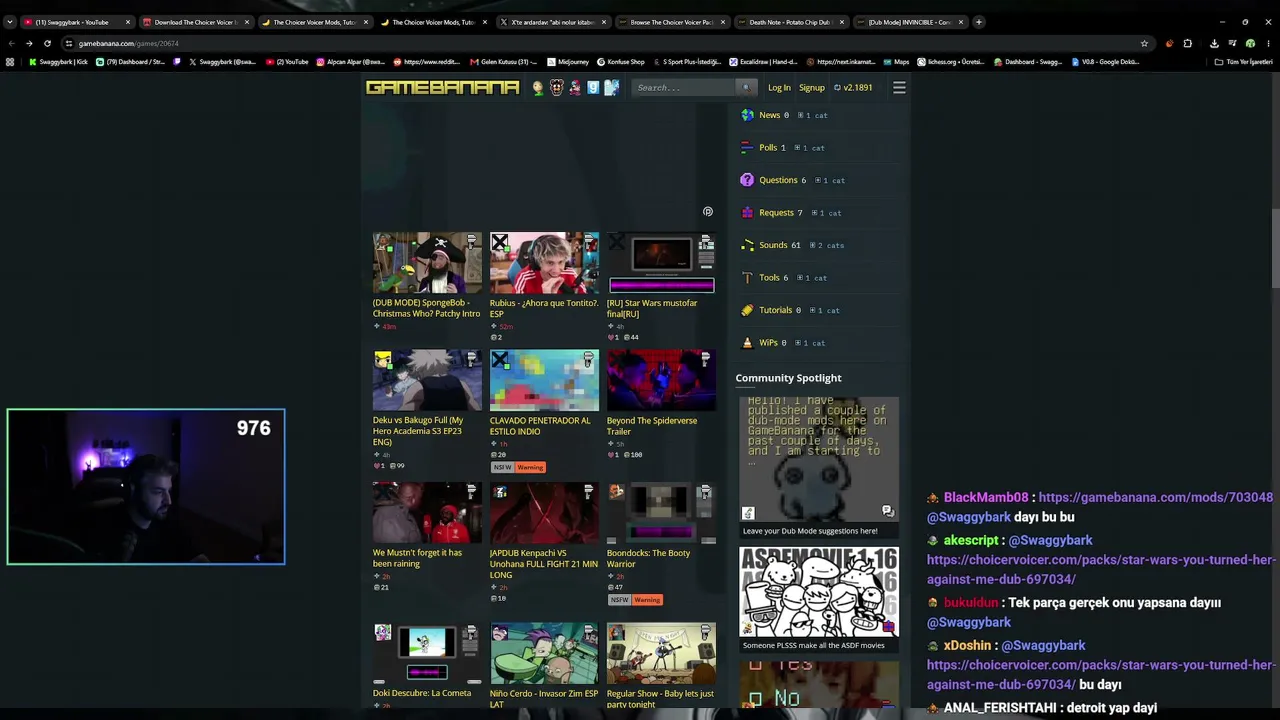Switch to Download The Choicer Voicer tab

[x=195, y=22]
